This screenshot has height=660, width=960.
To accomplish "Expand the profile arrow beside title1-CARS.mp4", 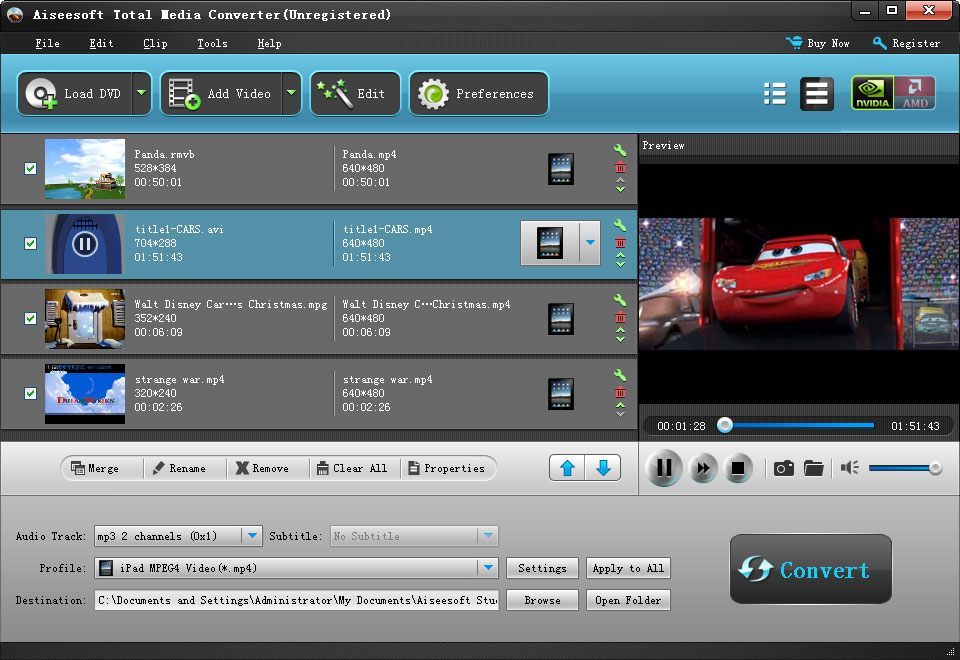I will tap(589, 243).
